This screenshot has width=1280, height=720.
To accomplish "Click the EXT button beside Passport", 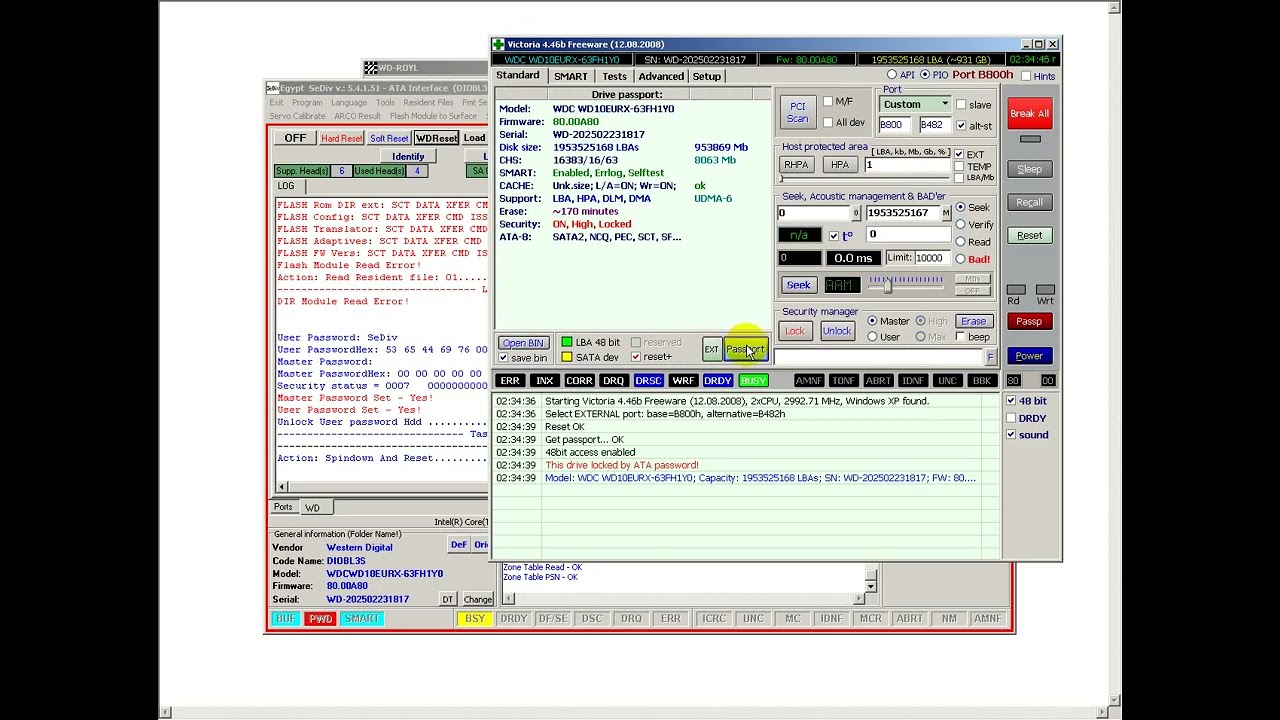I will 711,349.
